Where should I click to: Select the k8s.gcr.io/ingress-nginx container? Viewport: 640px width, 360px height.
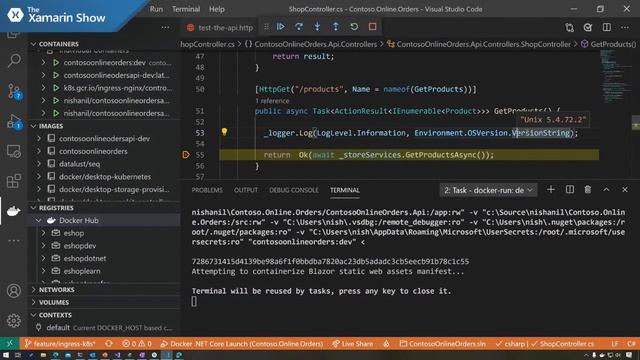tap(104, 88)
